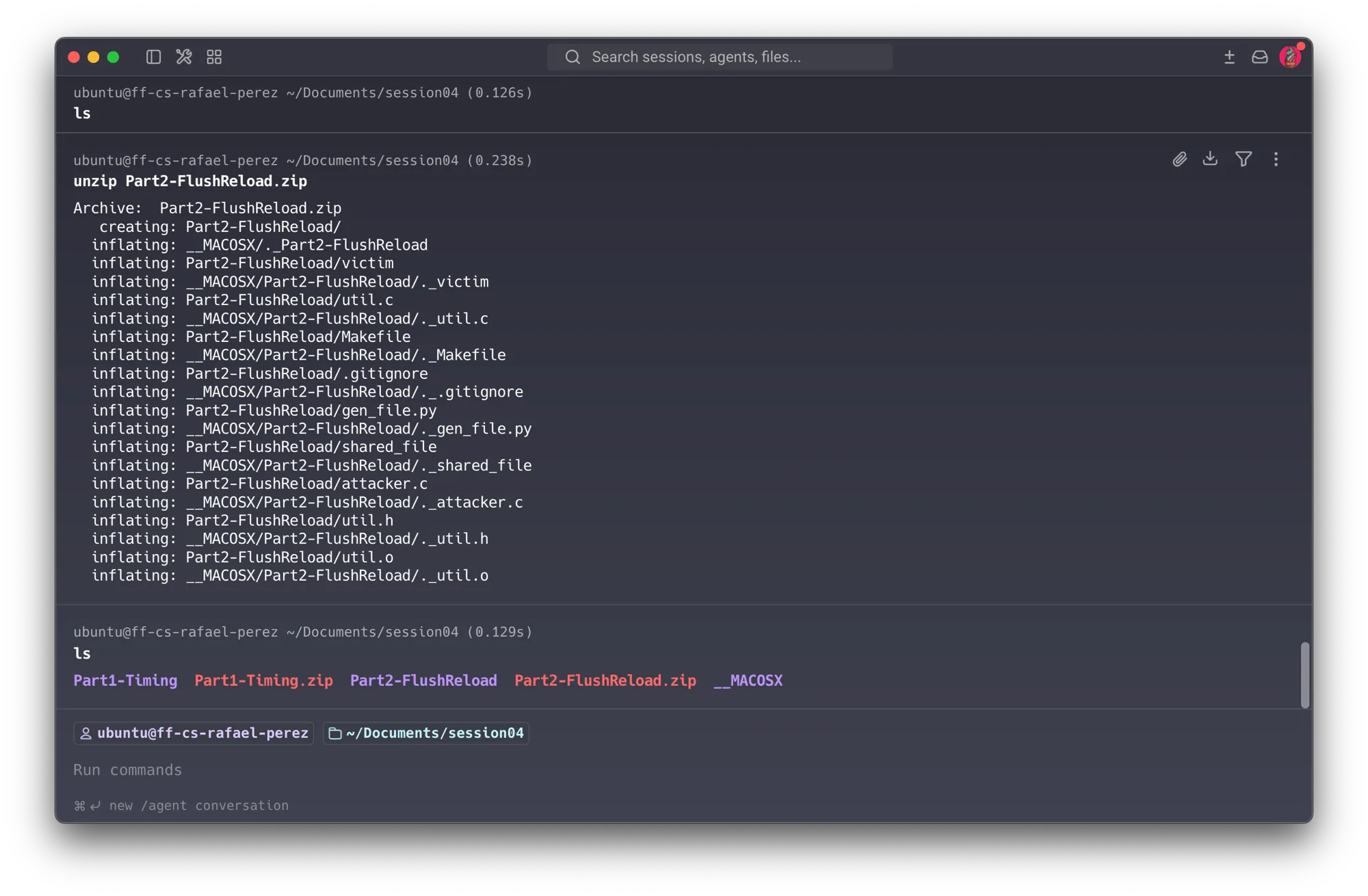Click the line inflating Part2-FlushReload/attacker.c

click(x=260, y=484)
